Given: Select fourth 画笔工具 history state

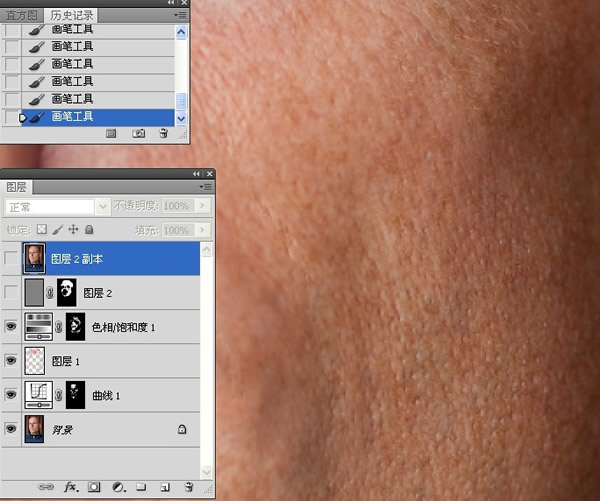Looking at the screenshot, I should pos(98,82).
